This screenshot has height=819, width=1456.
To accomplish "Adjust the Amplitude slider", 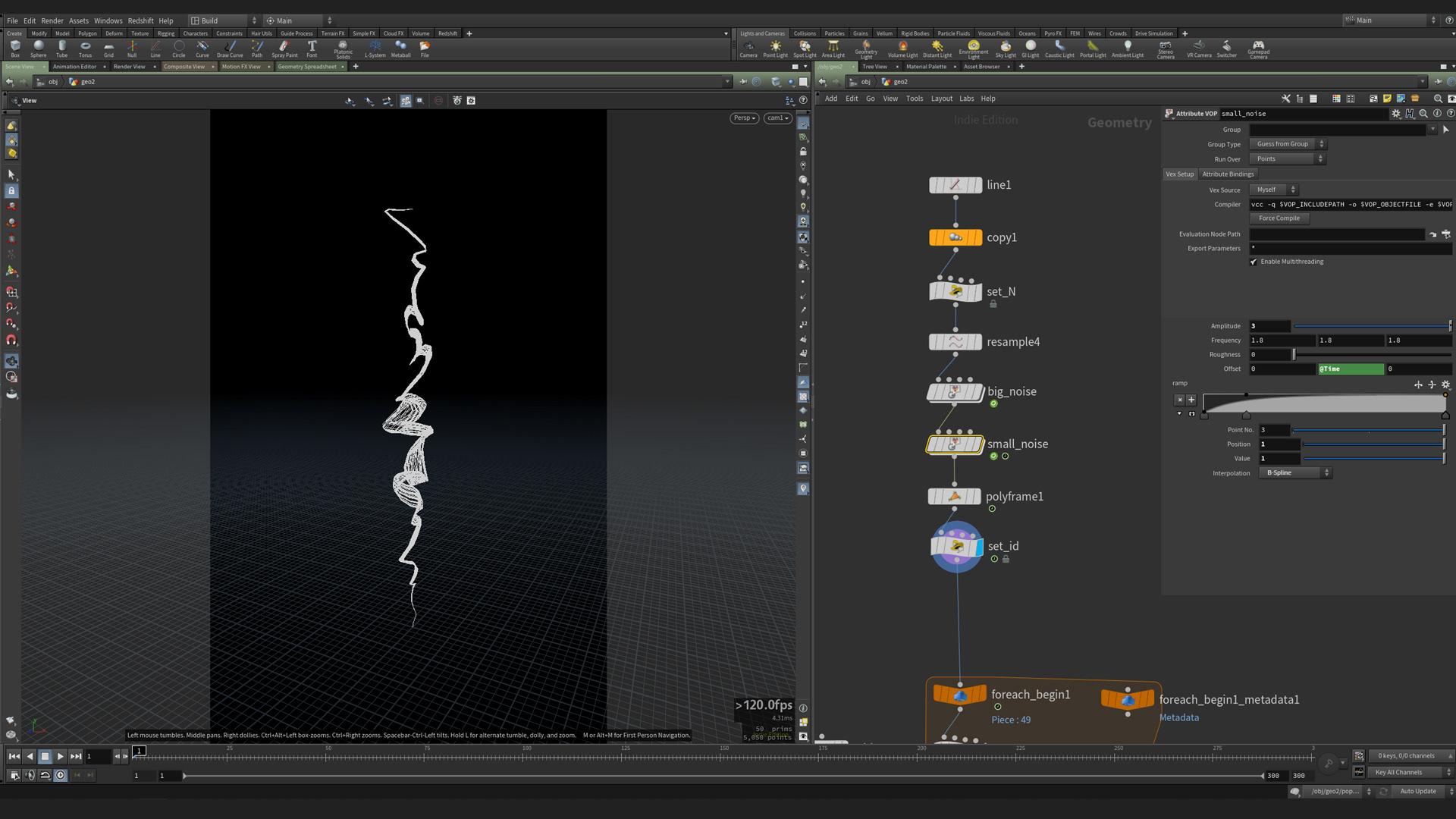I will pyautogui.click(x=1372, y=326).
